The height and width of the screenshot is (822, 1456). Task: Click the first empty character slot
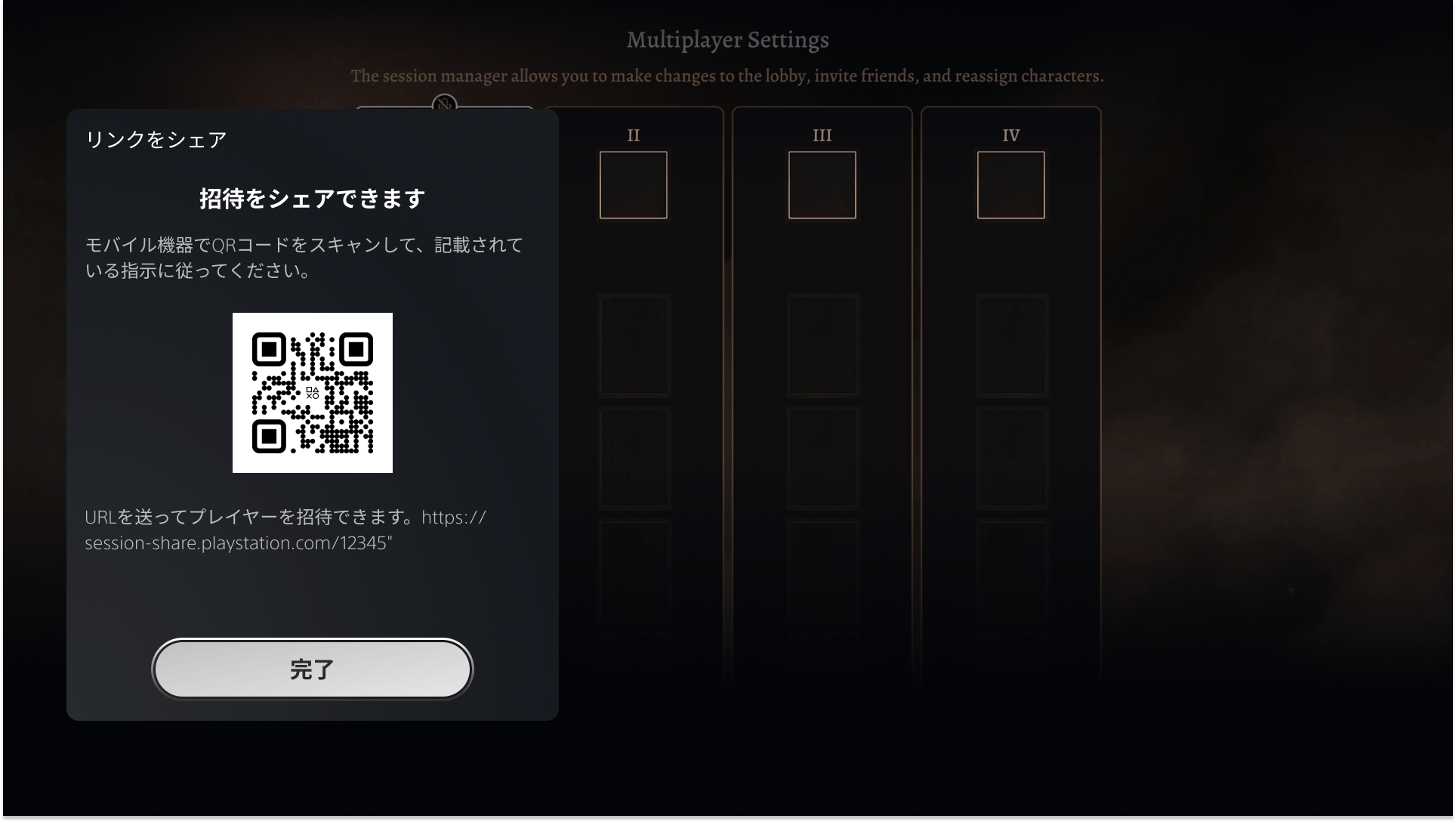coord(633,184)
